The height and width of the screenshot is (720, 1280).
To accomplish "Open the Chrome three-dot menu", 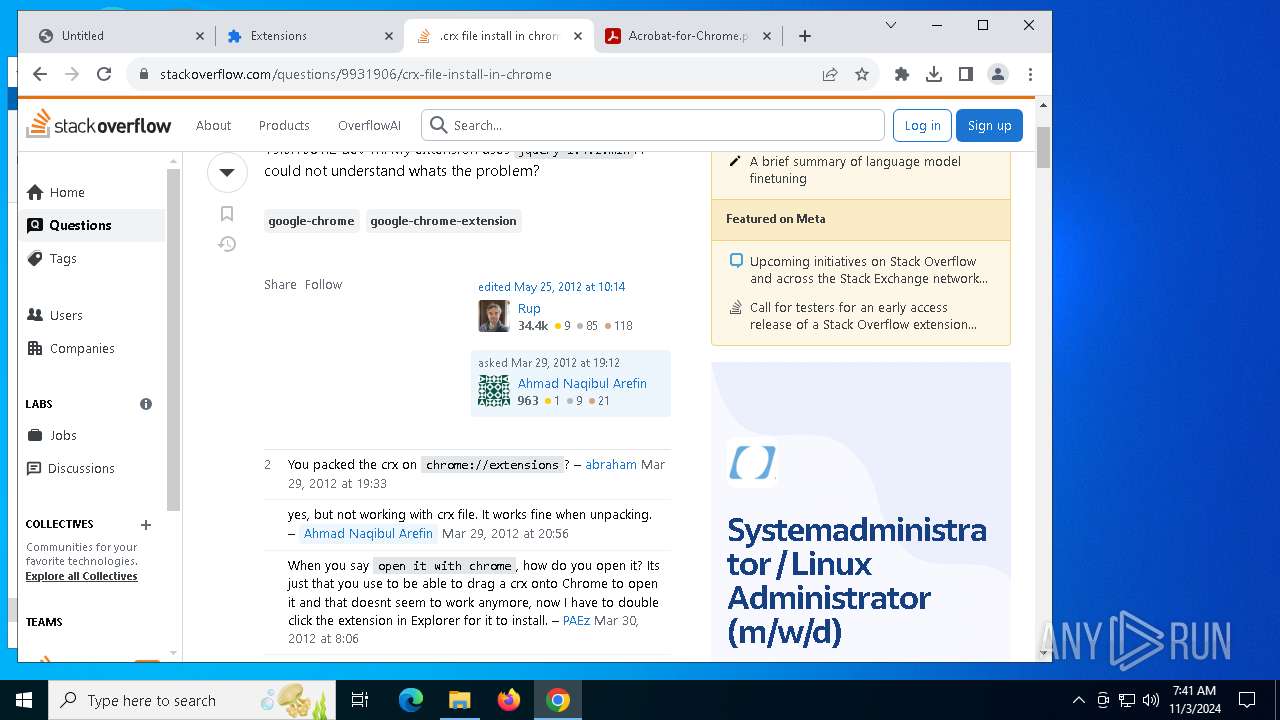I will (x=1030, y=74).
